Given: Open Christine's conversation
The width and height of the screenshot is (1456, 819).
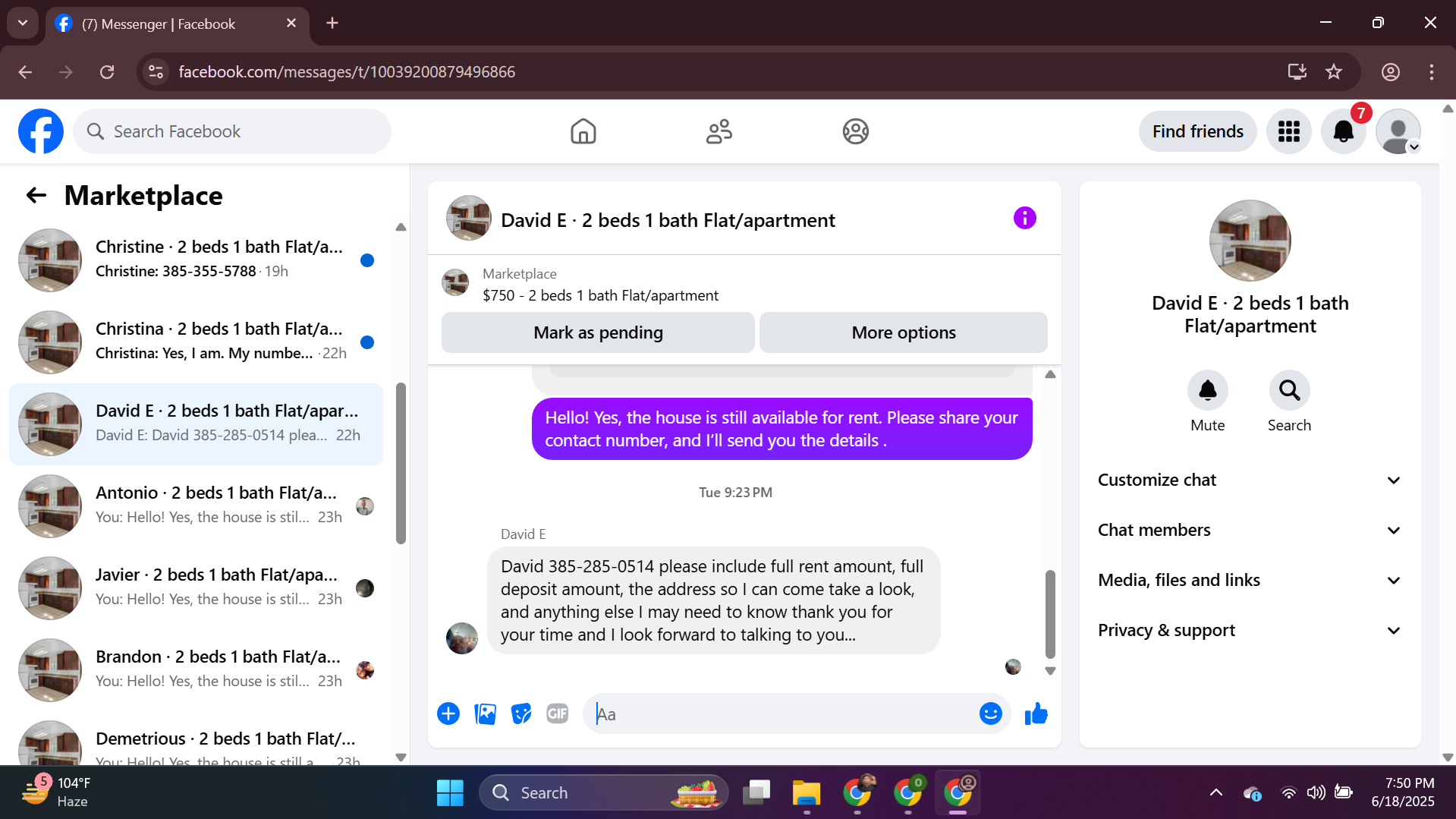Looking at the screenshot, I should tap(196, 260).
